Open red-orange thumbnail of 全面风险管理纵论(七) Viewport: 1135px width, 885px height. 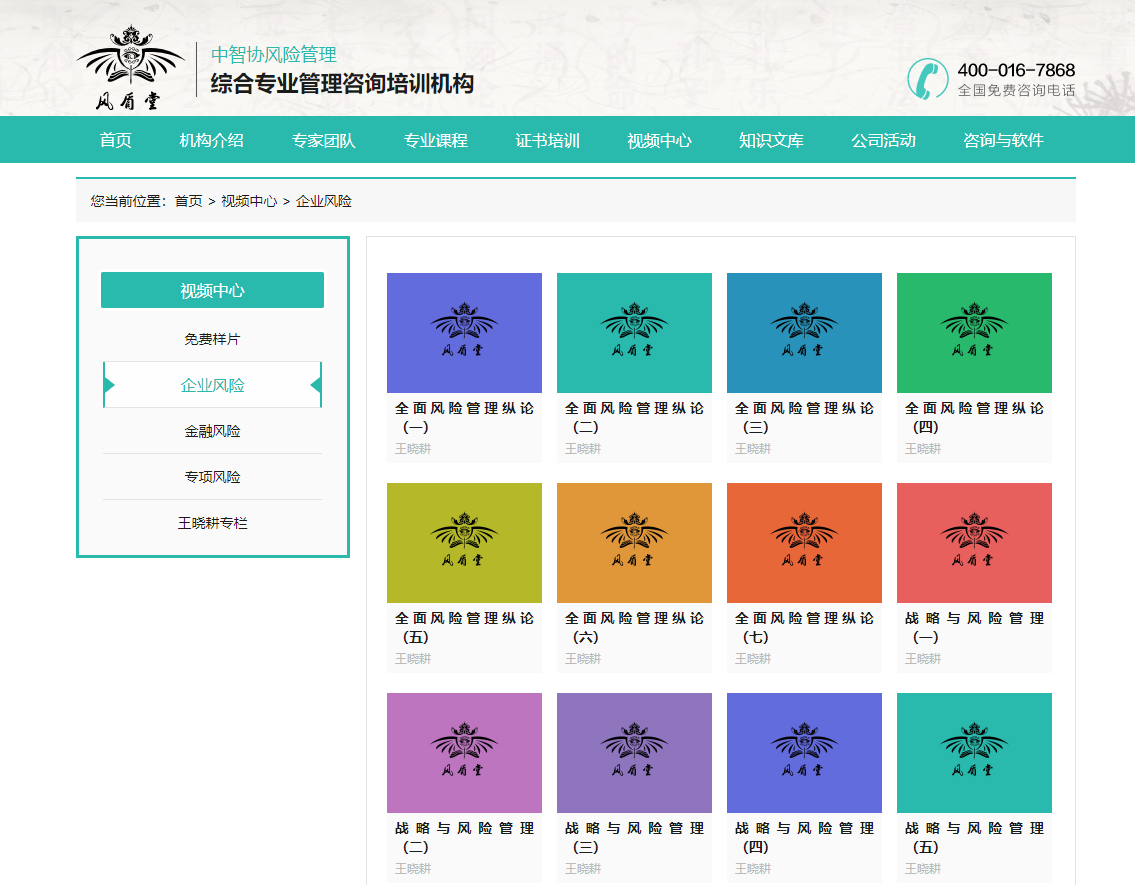pos(804,543)
